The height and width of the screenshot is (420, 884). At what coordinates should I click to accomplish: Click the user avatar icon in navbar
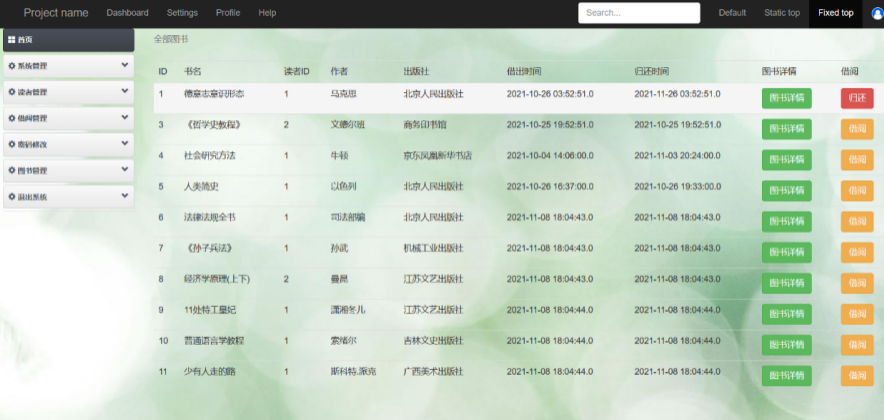(877, 13)
